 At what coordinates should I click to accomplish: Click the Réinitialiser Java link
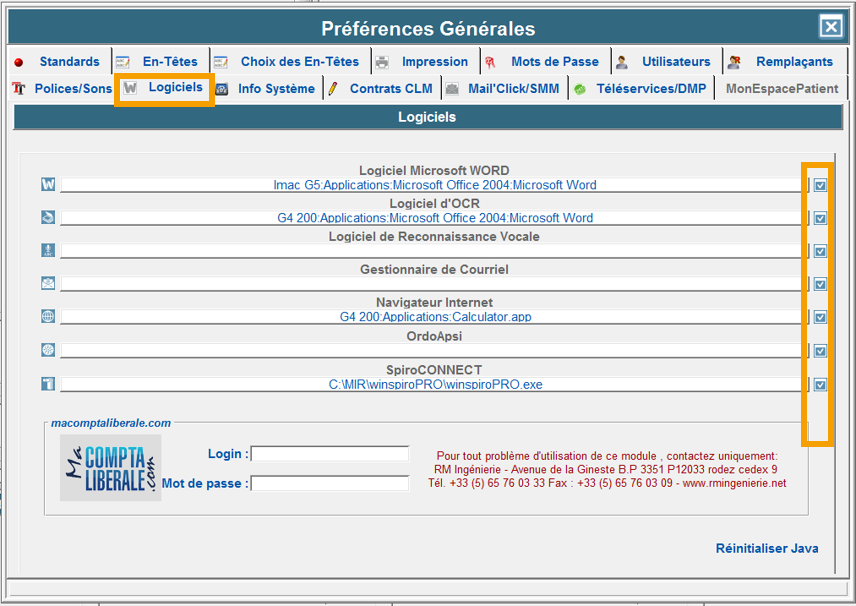766,548
